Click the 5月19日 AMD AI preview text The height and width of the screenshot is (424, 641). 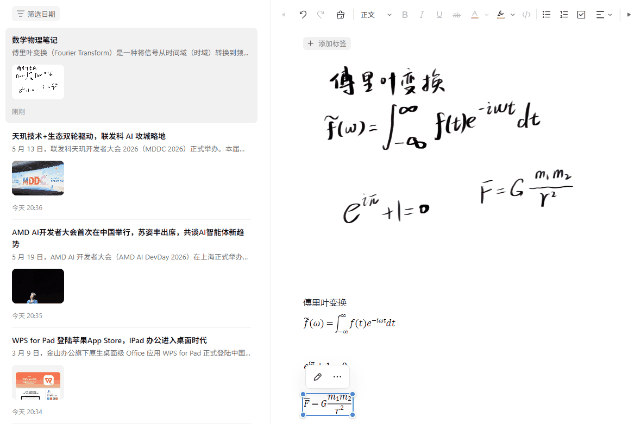point(130,257)
